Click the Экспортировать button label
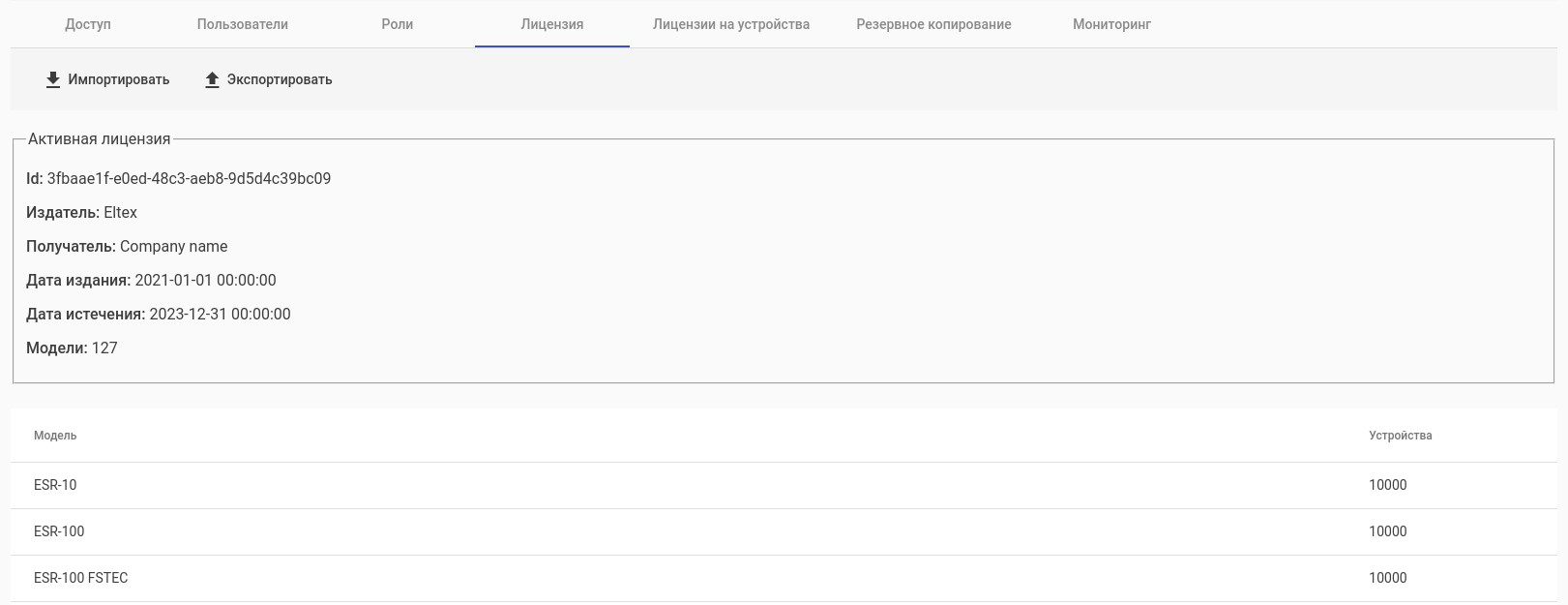The image size is (1568, 605). pyautogui.click(x=280, y=79)
